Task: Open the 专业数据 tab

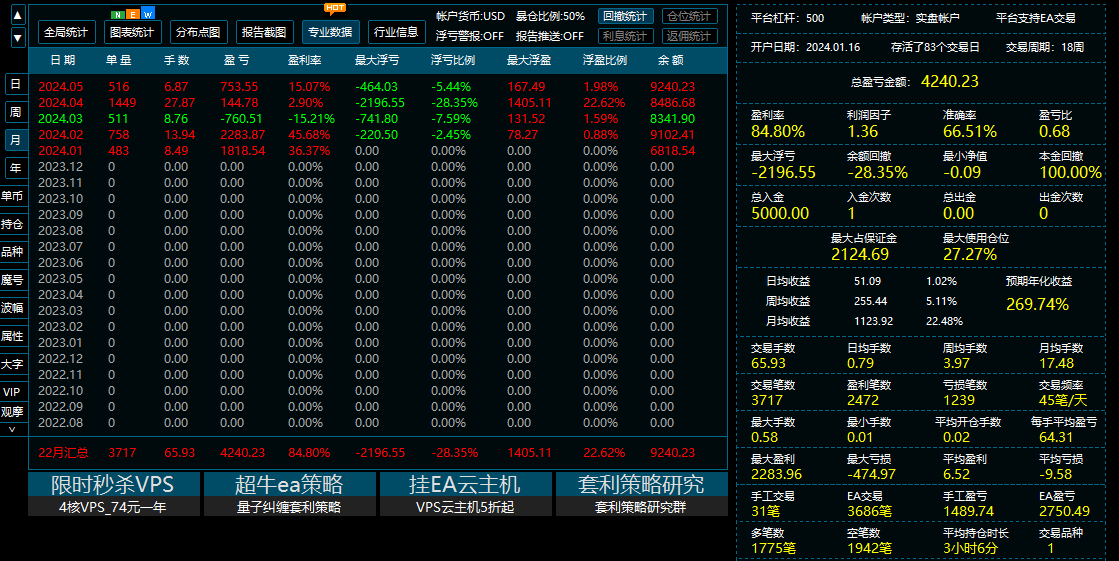Action: coord(330,32)
